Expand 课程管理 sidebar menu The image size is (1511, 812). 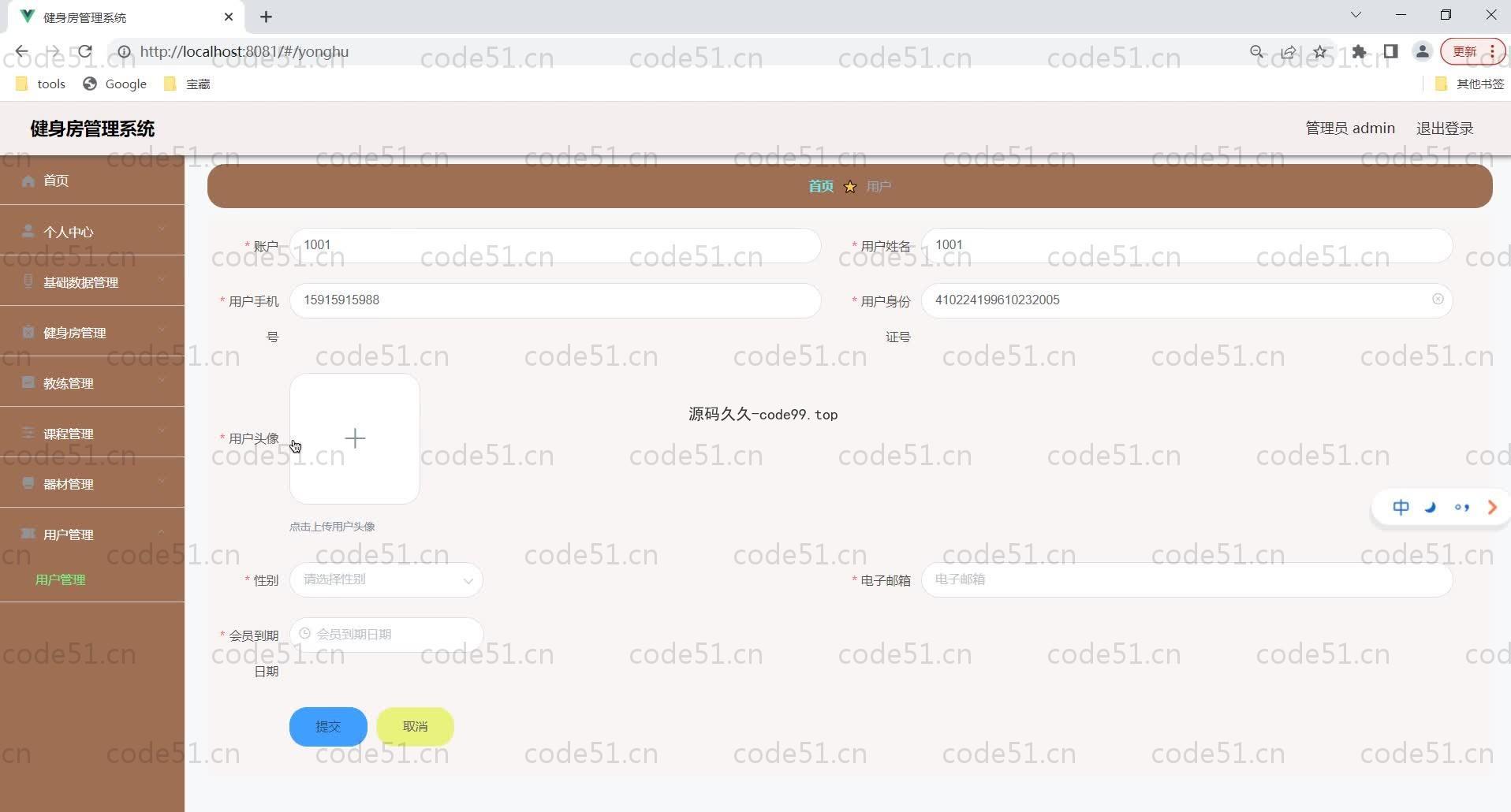tap(92, 433)
